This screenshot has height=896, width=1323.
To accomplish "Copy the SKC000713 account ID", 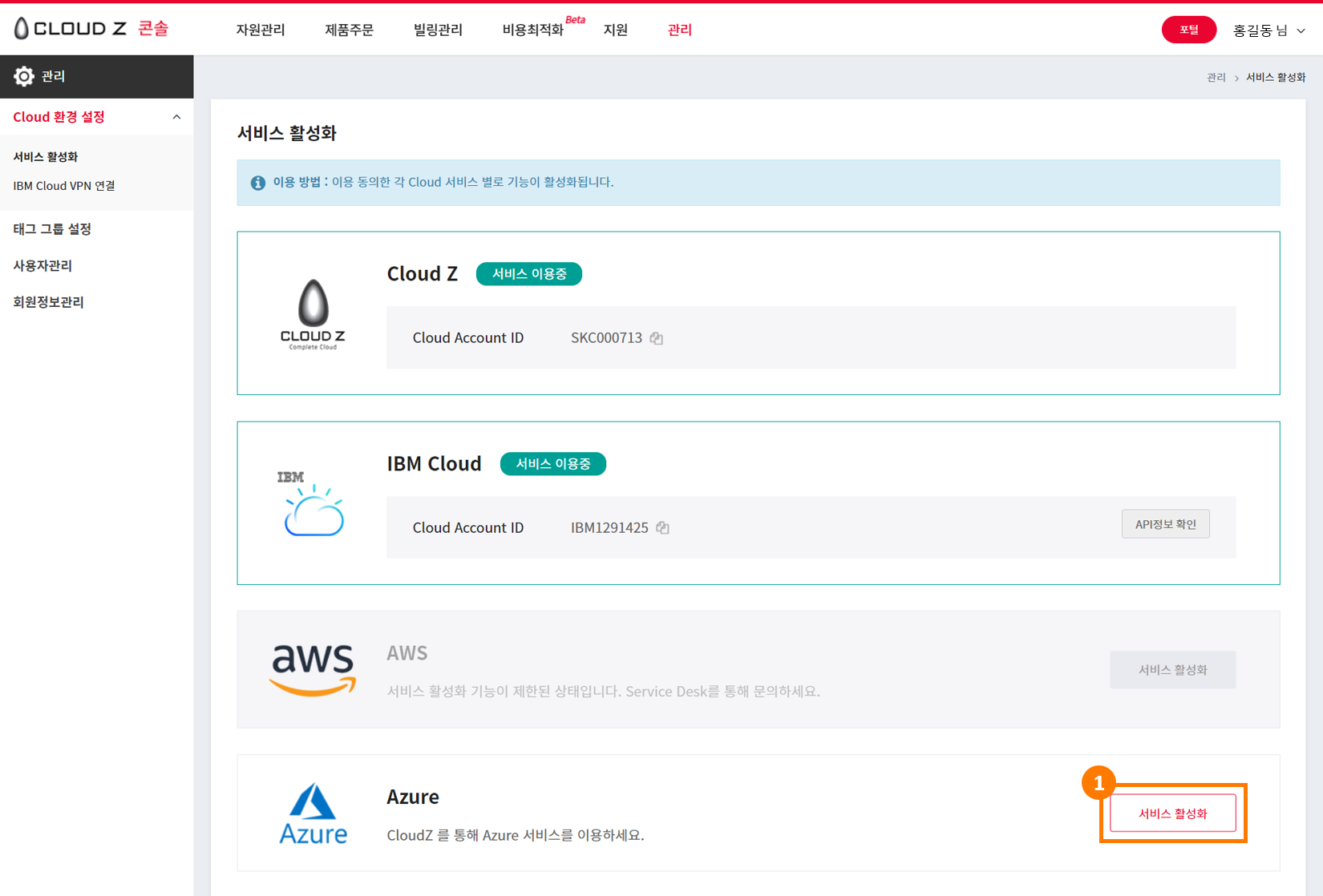I will 657,338.
